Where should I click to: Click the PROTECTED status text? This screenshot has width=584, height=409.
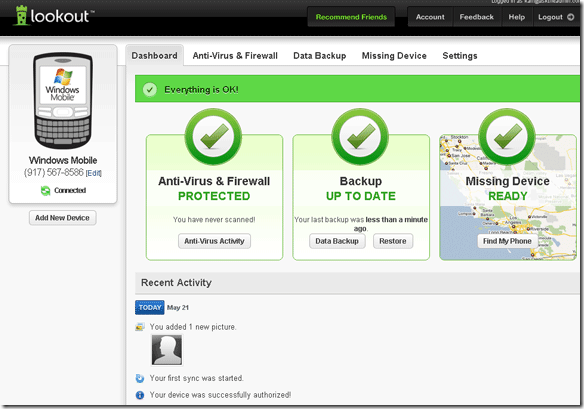coord(214,196)
